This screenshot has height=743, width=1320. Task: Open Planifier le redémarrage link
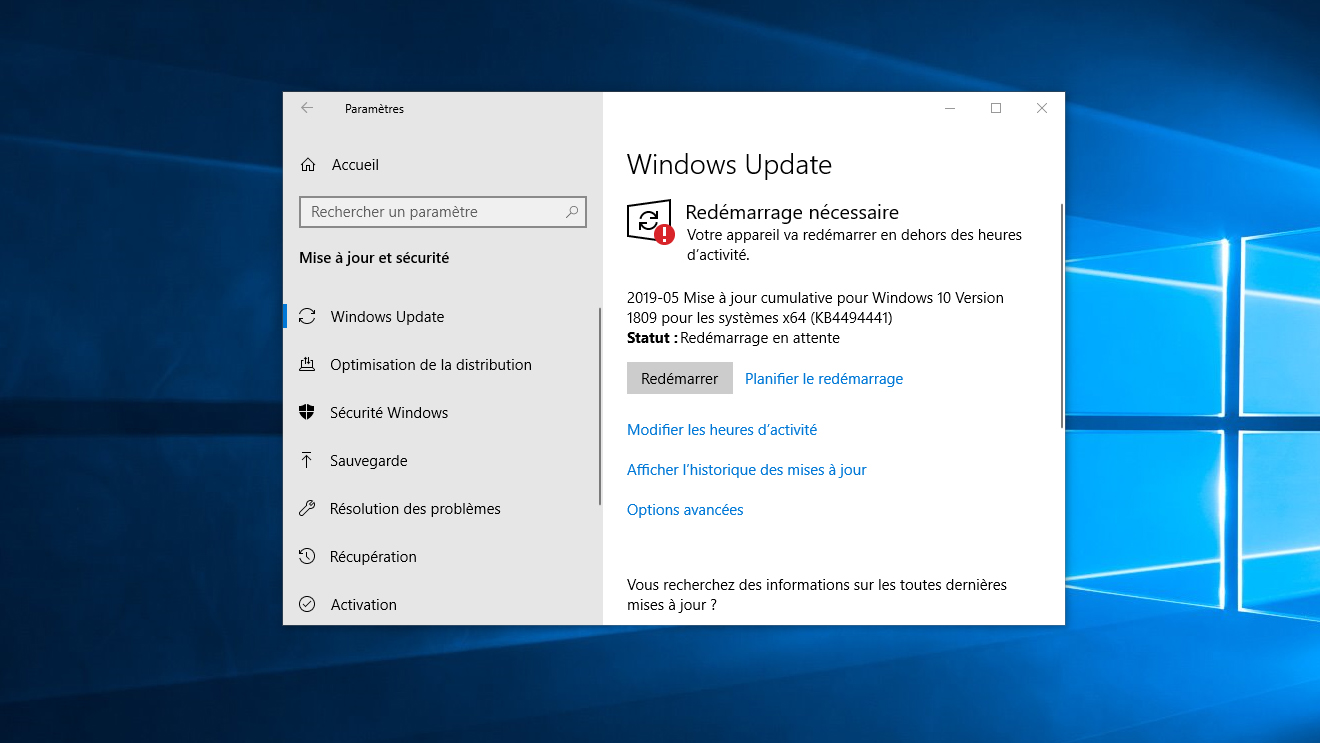coord(824,379)
